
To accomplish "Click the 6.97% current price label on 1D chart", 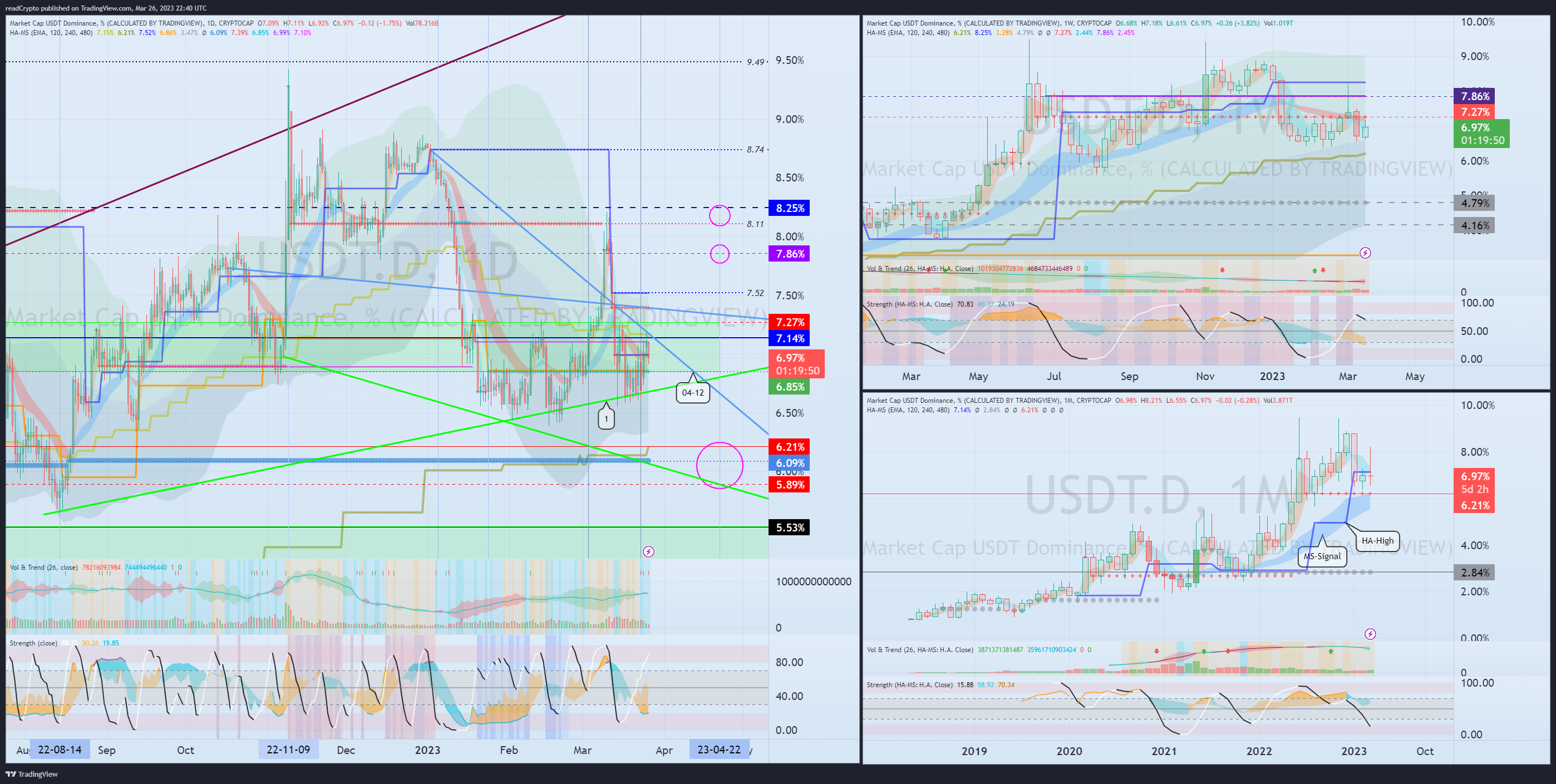I will [x=797, y=364].
